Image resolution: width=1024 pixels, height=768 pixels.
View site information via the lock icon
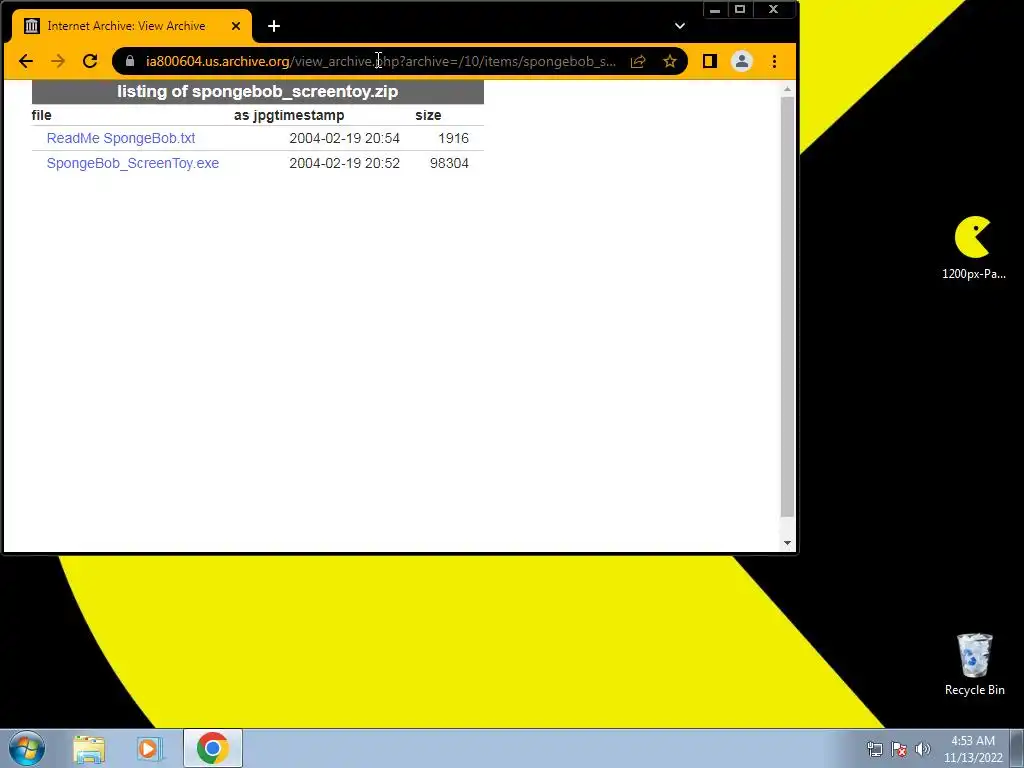(x=130, y=61)
